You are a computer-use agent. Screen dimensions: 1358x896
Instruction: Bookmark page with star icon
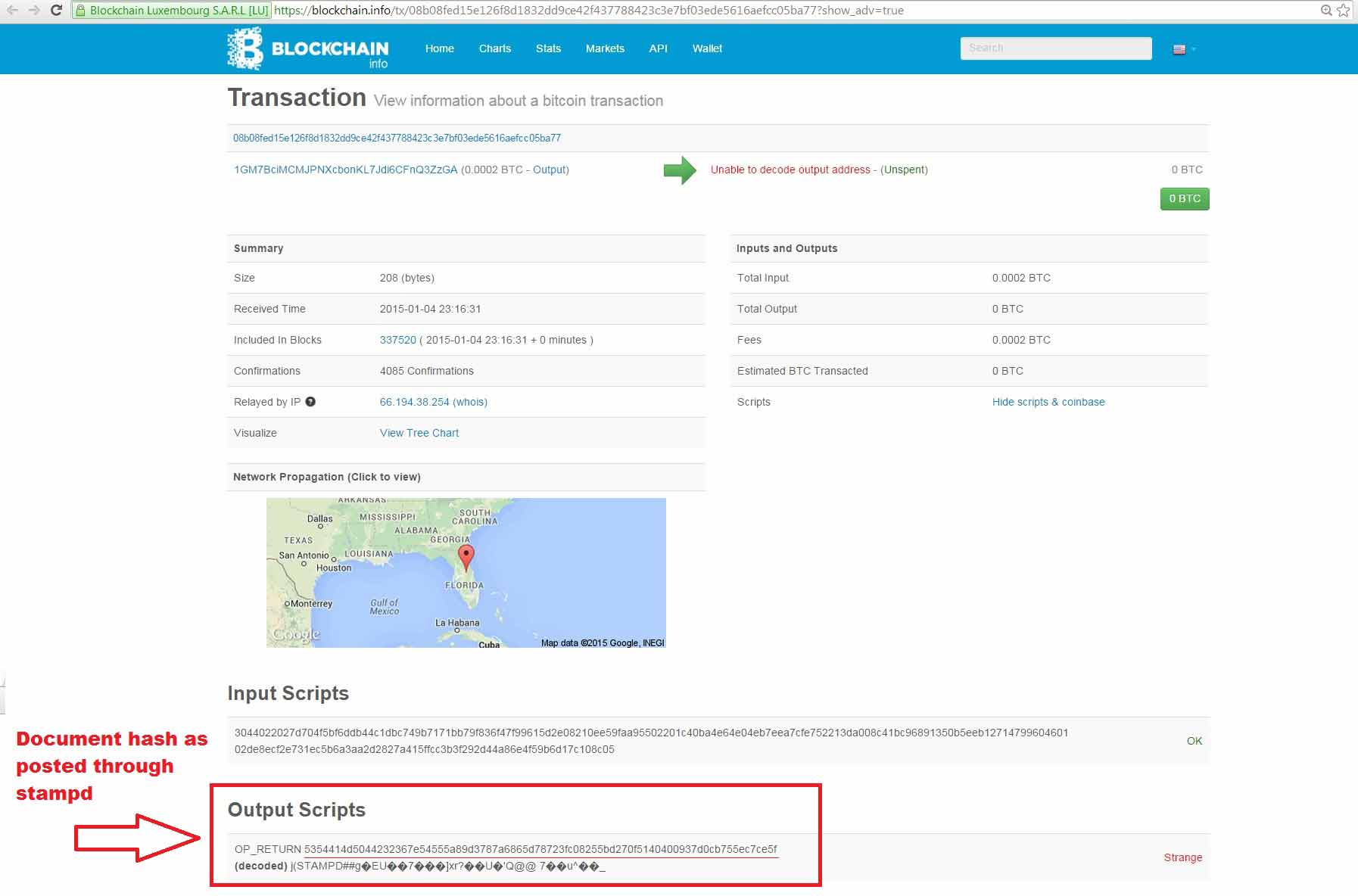tap(1344, 11)
